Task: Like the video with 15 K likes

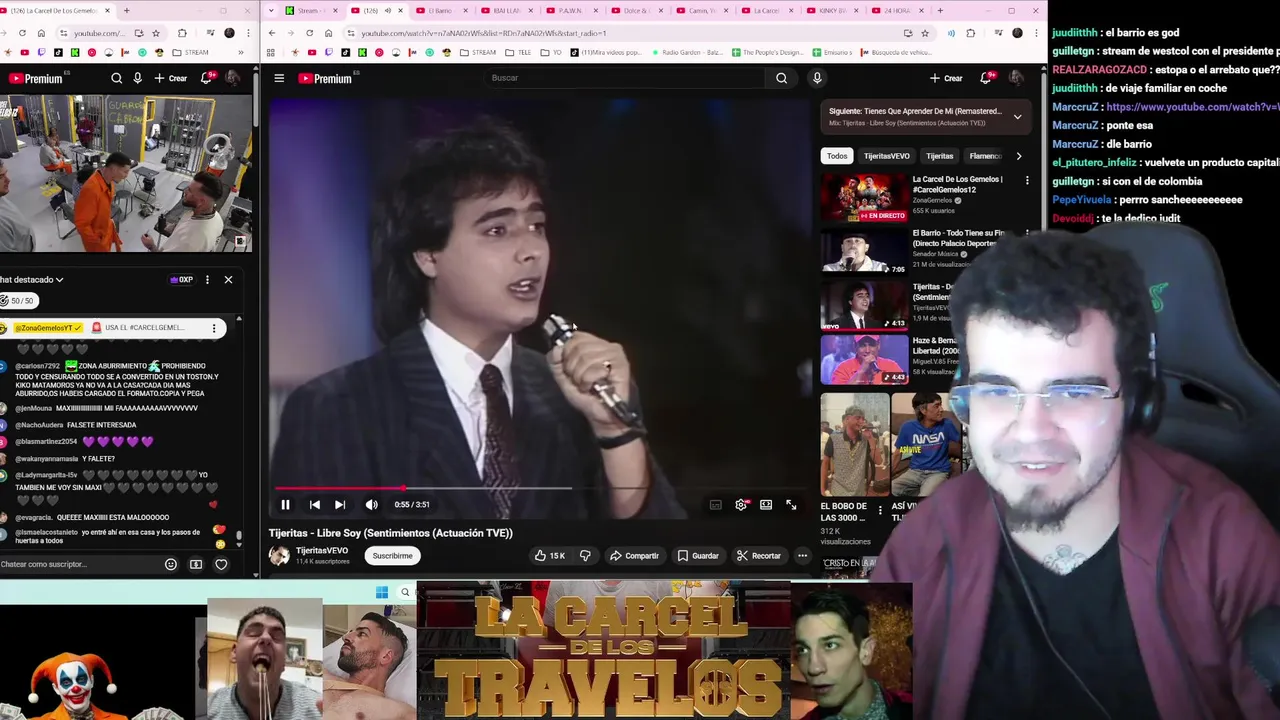Action: click(x=549, y=556)
